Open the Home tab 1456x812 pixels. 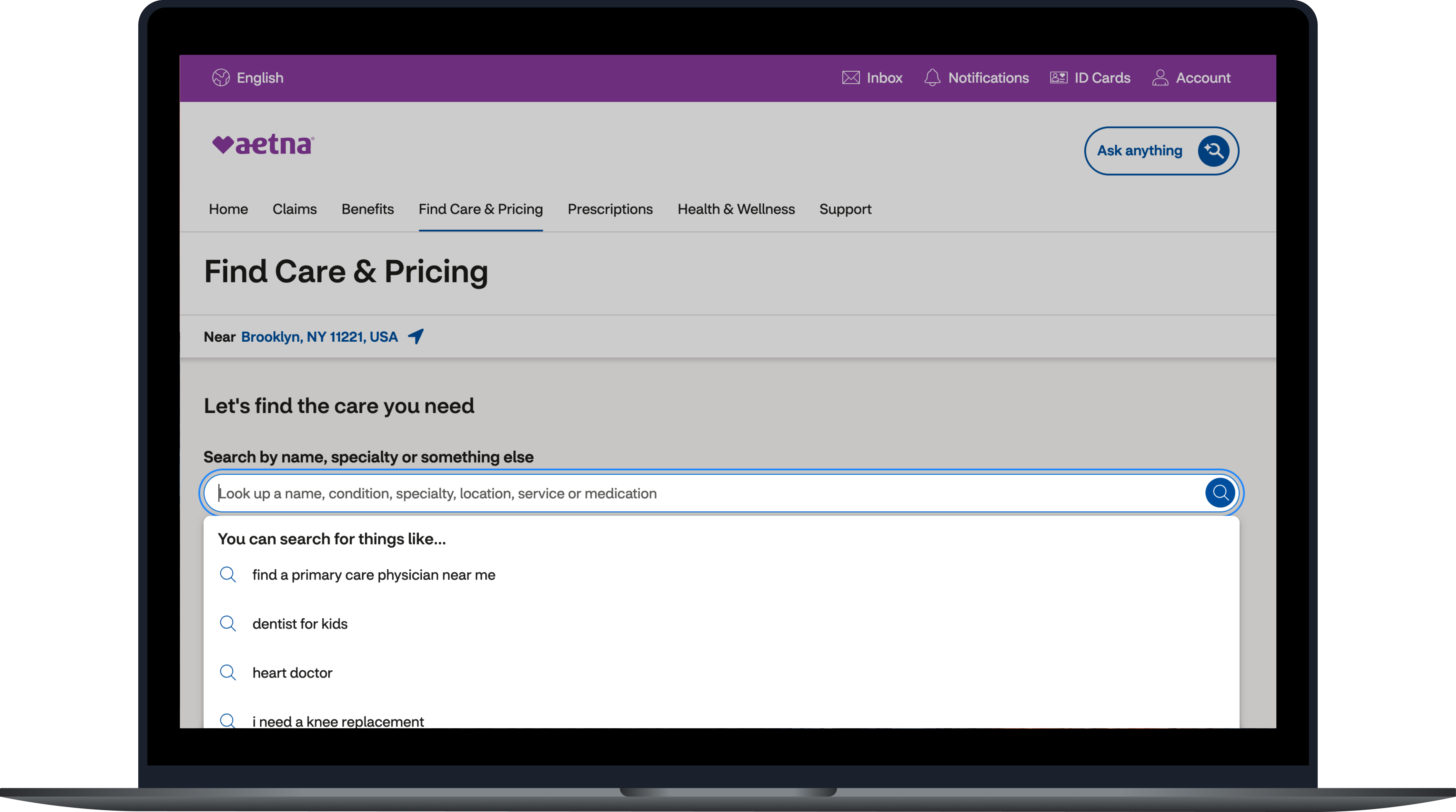pos(228,209)
